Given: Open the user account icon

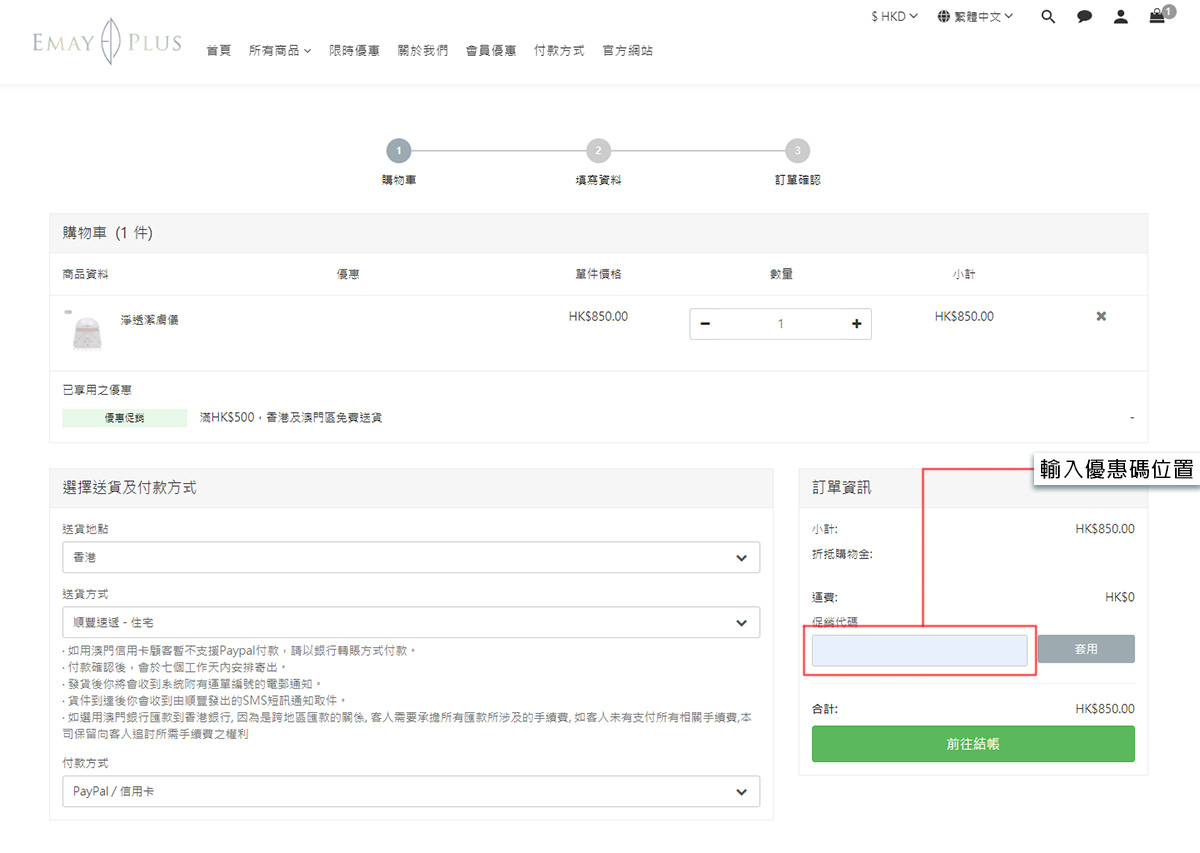Looking at the screenshot, I should 1121,17.
